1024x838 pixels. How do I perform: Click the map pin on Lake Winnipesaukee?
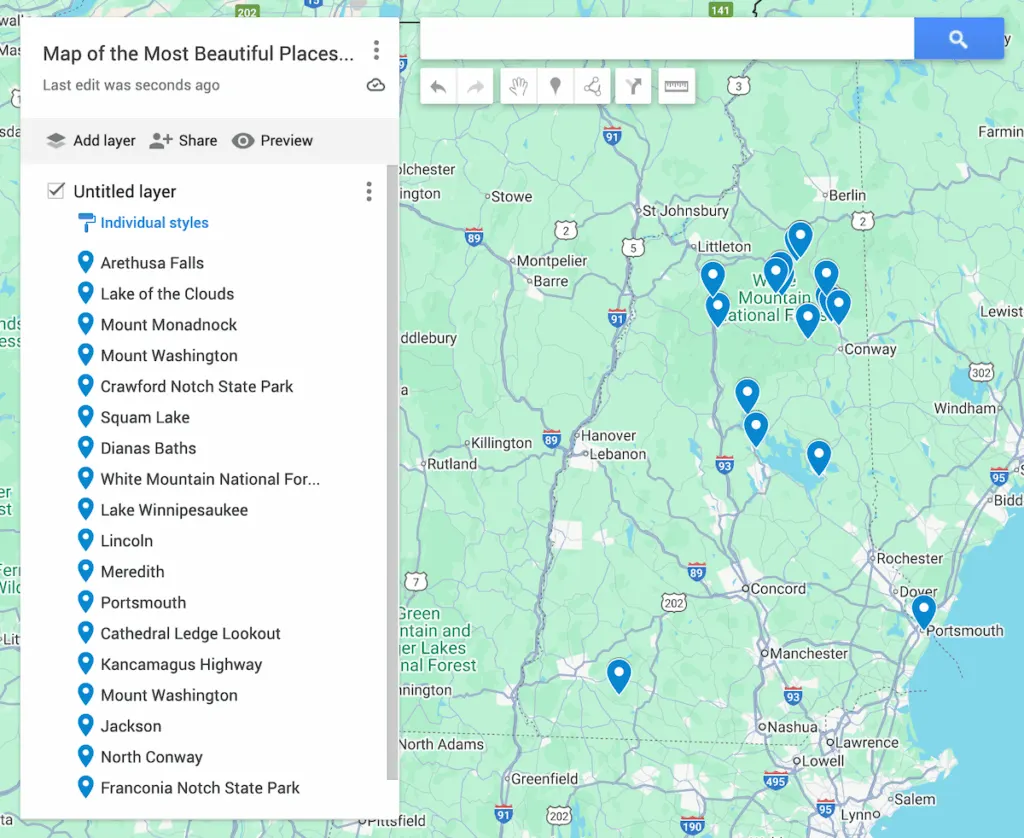coord(818,457)
